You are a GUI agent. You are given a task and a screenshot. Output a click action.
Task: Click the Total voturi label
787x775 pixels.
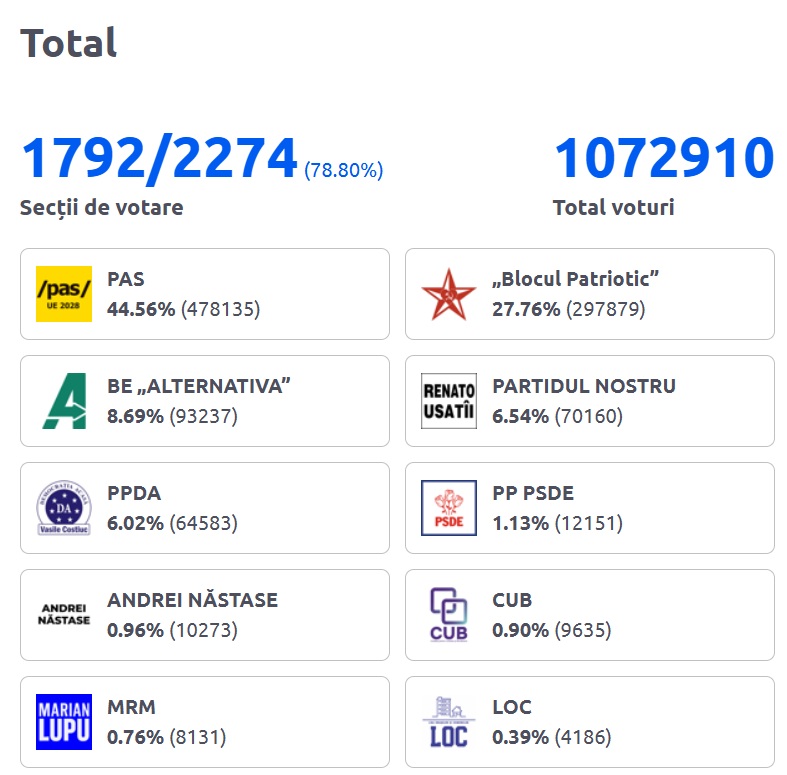coord(613,208)
